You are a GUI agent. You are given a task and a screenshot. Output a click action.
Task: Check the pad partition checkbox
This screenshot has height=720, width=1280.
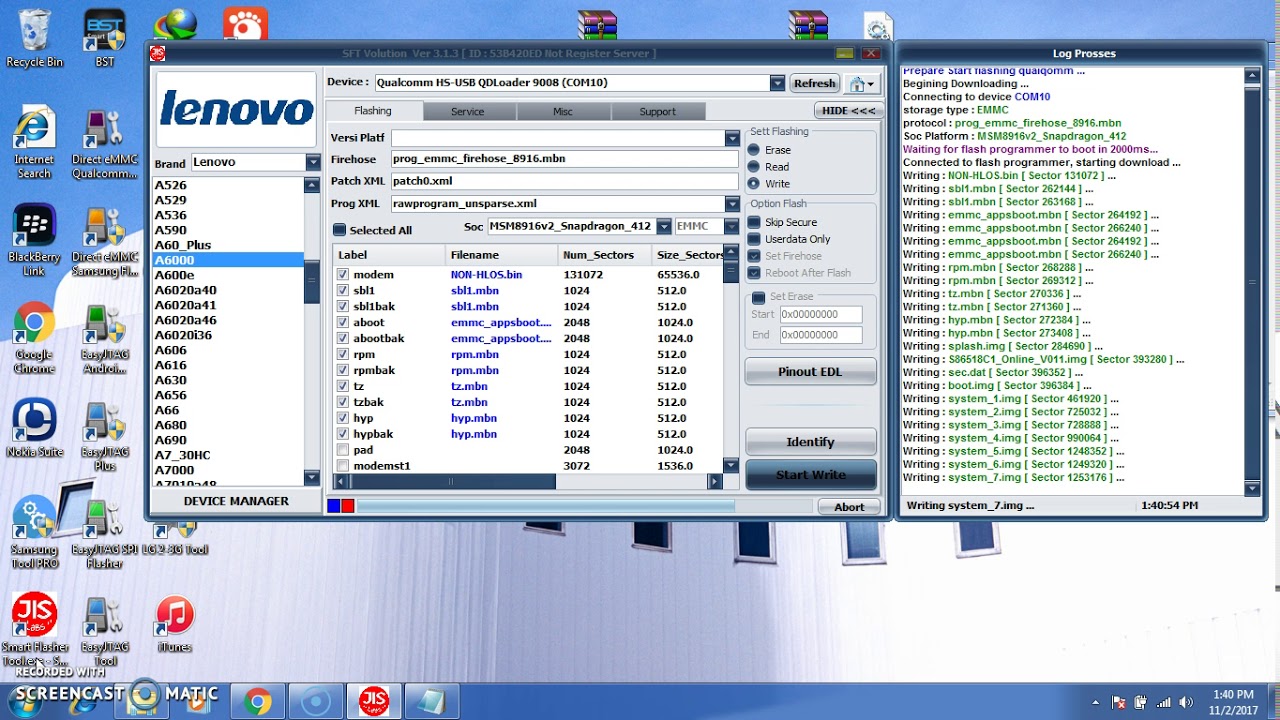343,450
